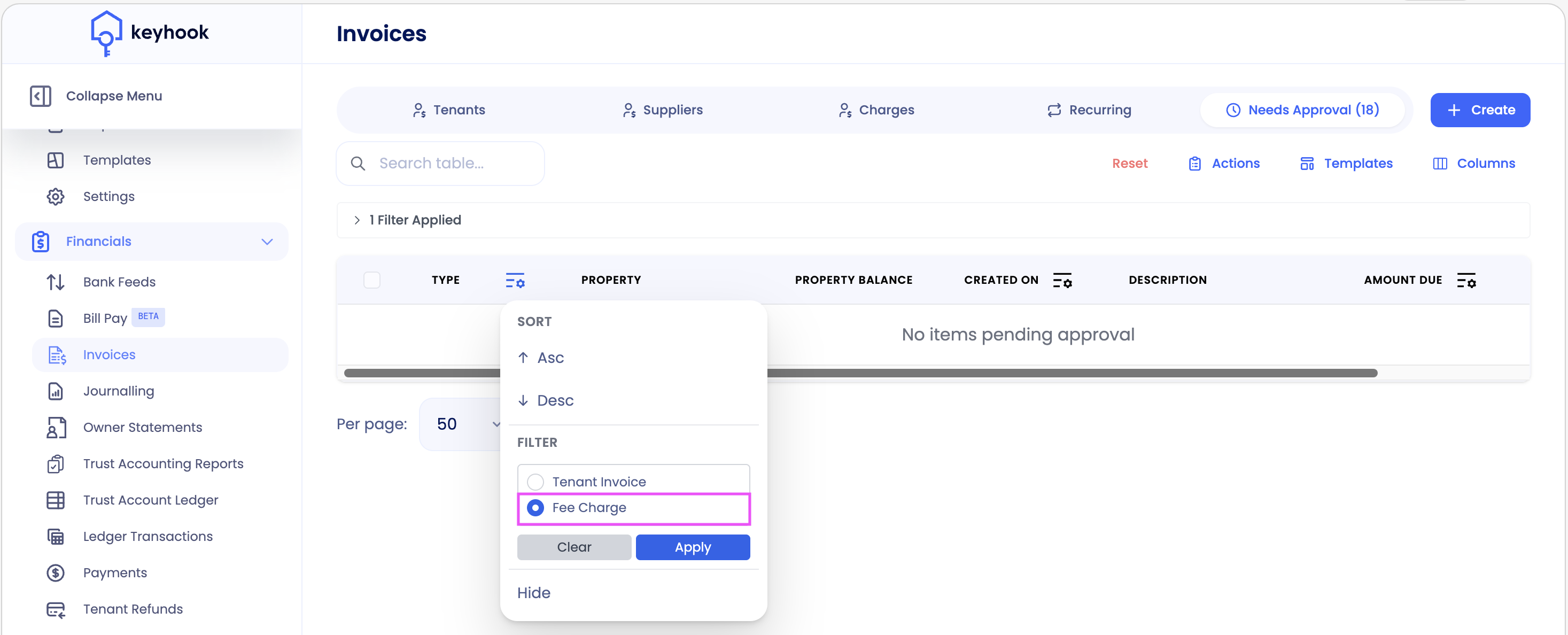The height and width of the screenshot is (635, 1568).
Task: Click the Apply filter button
Action: tap(693, 547)
